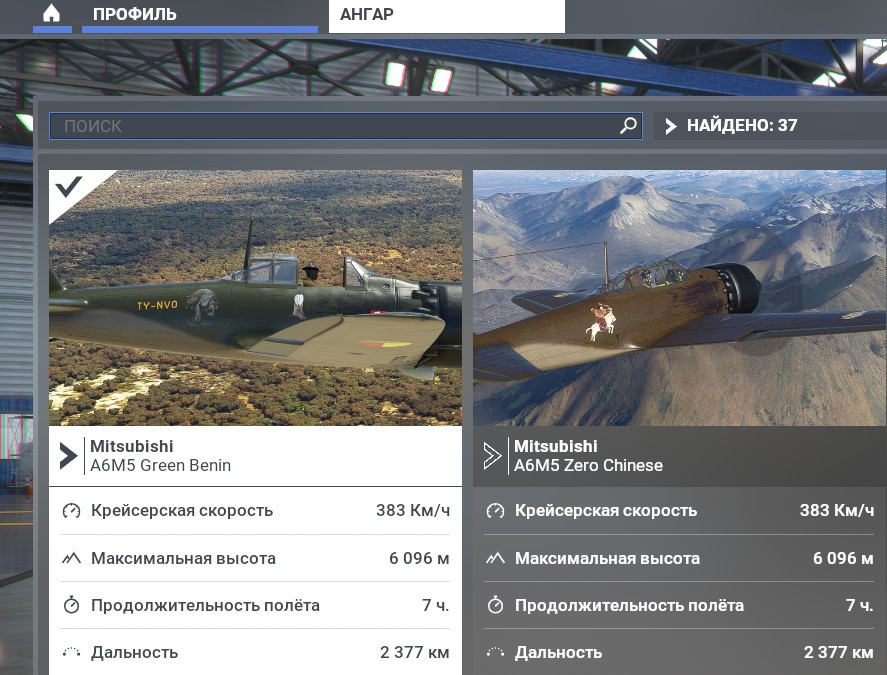The height and width of the screenshot is (675, 887).
Task: Click Дальность label on Zero Chinese card
Action: [558, 653]
